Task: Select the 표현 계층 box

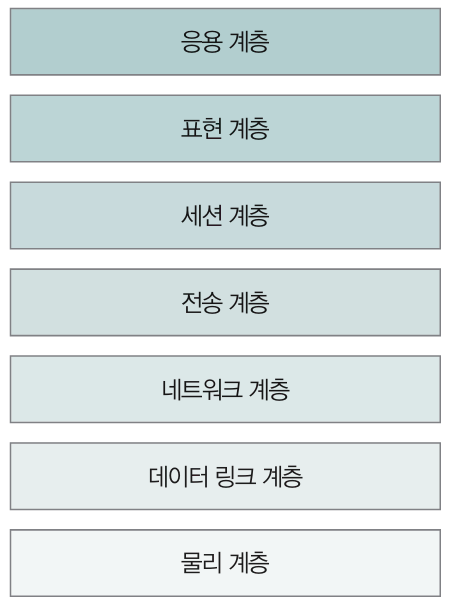Action: (225, 129)
